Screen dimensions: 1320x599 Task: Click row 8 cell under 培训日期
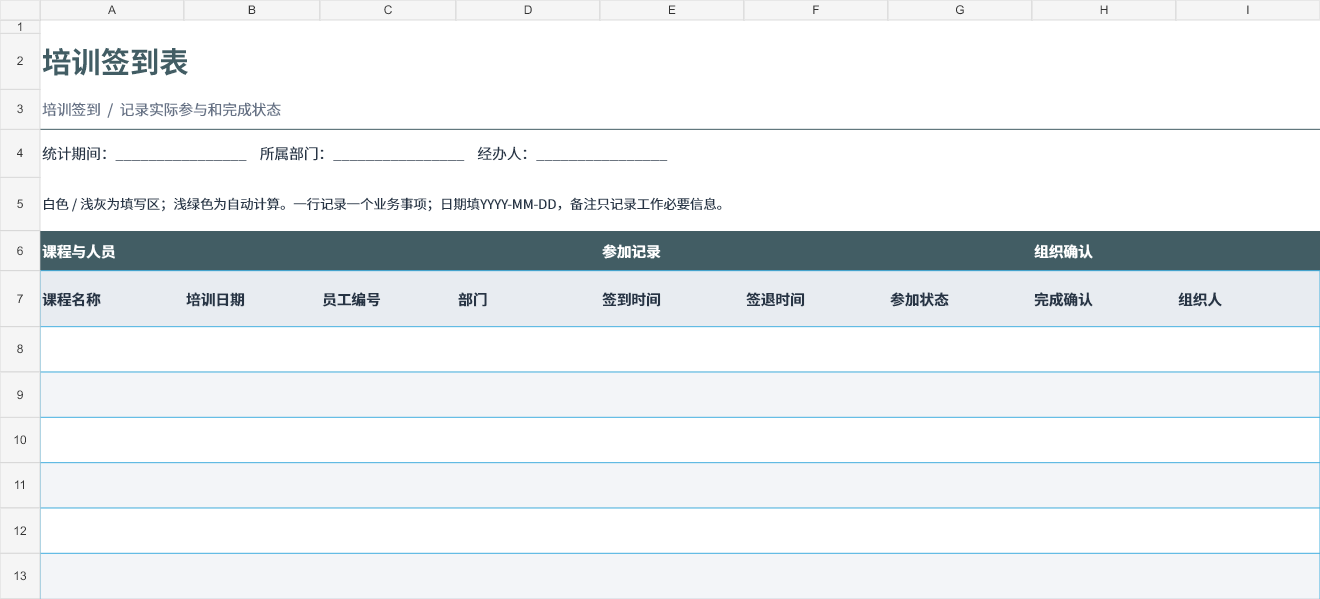click(252, 349)
